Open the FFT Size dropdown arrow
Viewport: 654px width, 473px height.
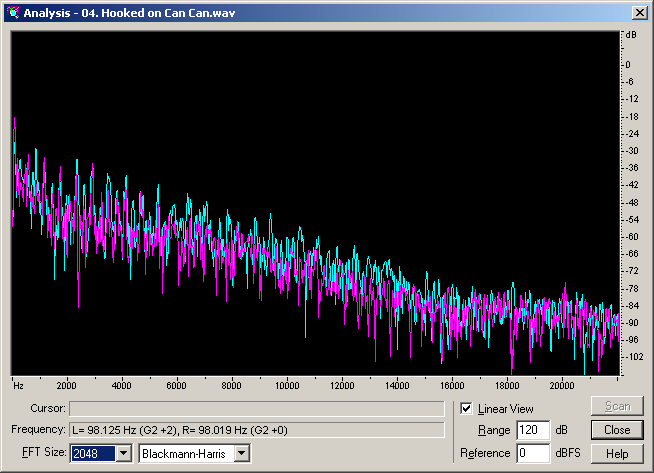(123, 454)
